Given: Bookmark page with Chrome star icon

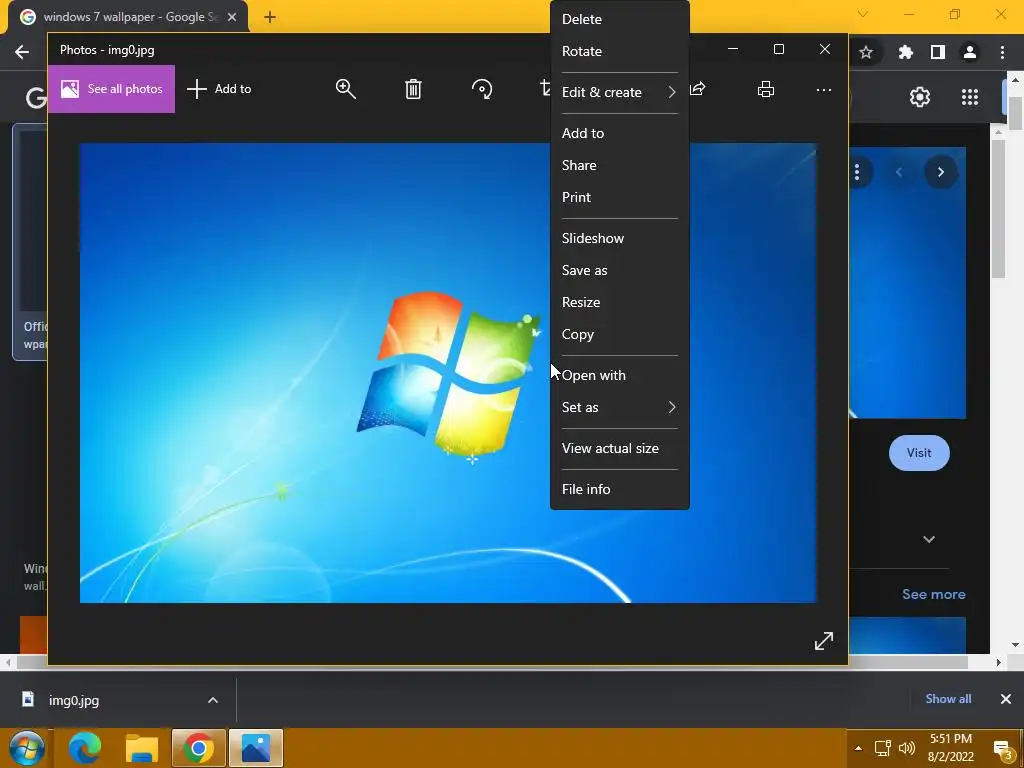Looking at the screenshot, I should click(x=866, y=52).
